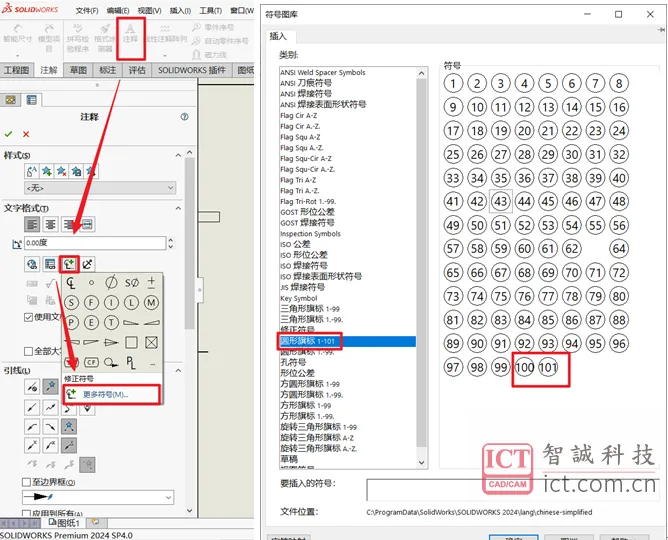
Task: Select center align text format icon
Action: (x=50, y=224)
